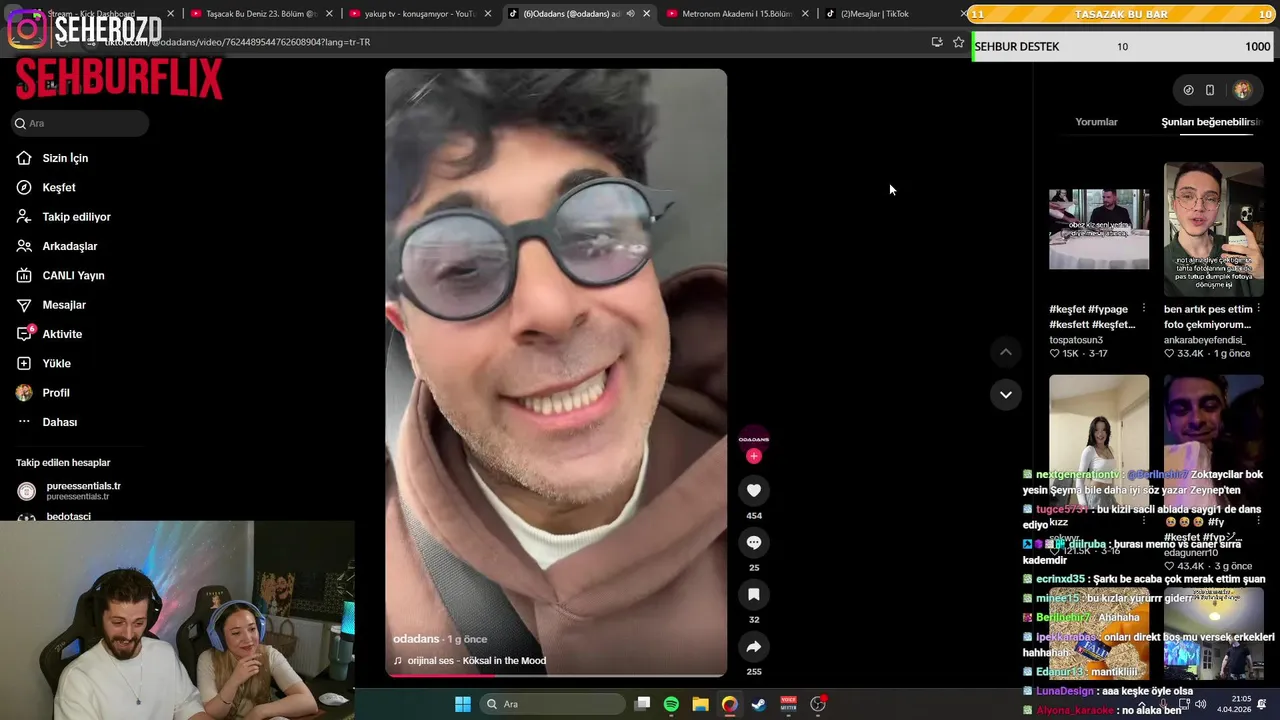Click browser install app icon in address bar
1280x720 pixels.
pos(937,42)
